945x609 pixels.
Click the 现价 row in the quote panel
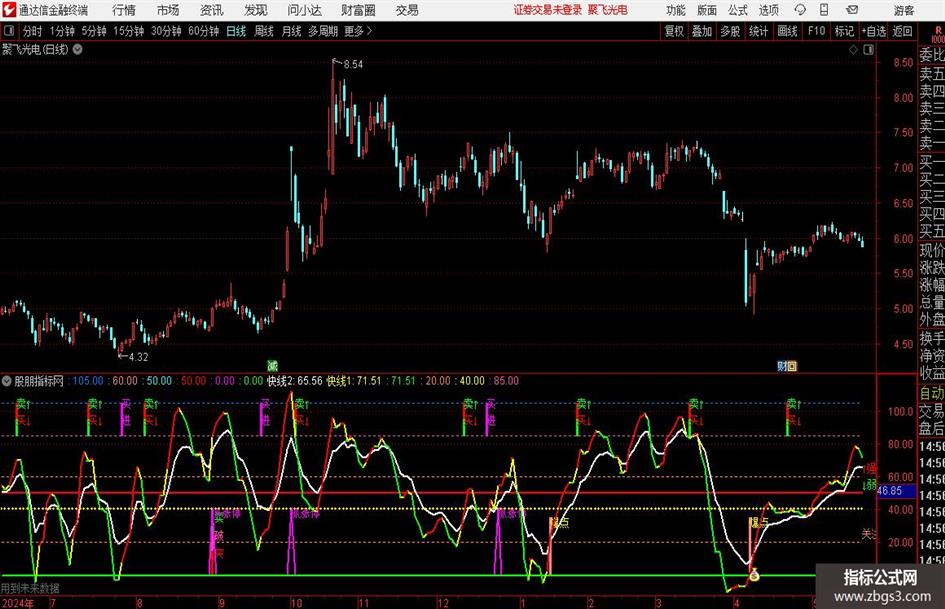coord(932,250)
